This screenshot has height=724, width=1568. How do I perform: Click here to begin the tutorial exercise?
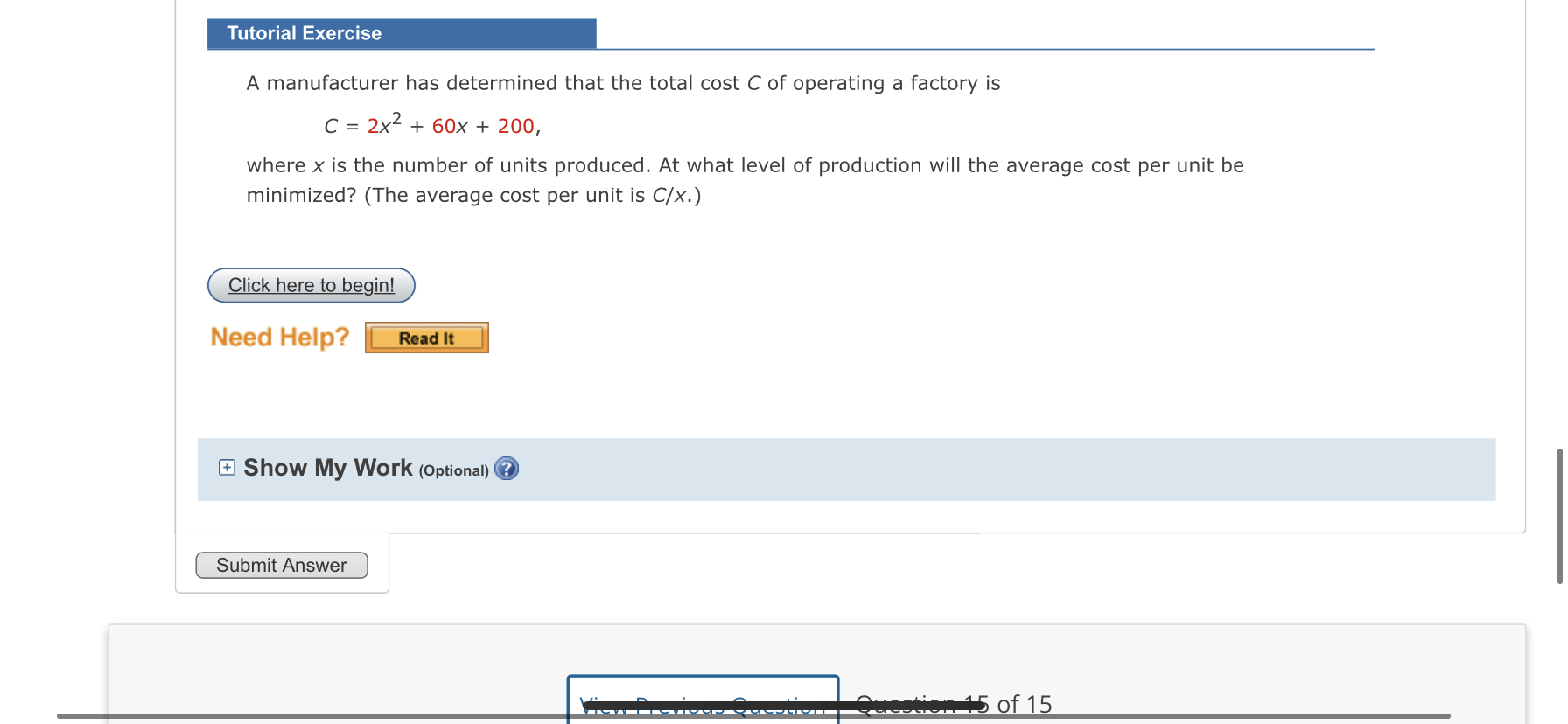point(311,285)
